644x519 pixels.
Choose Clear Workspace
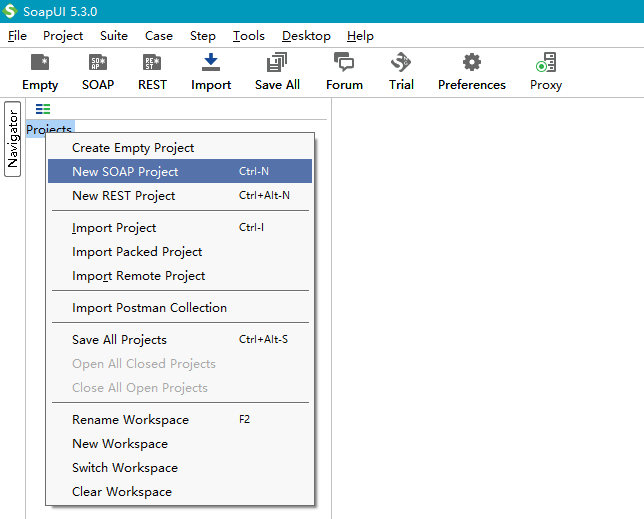pos(180,491)
